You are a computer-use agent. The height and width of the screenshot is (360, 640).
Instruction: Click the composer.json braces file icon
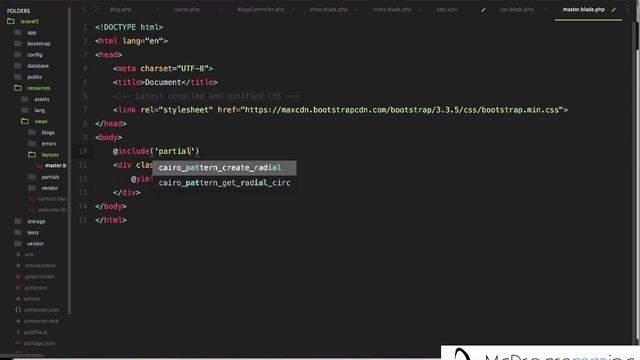[x=18, y=310]
